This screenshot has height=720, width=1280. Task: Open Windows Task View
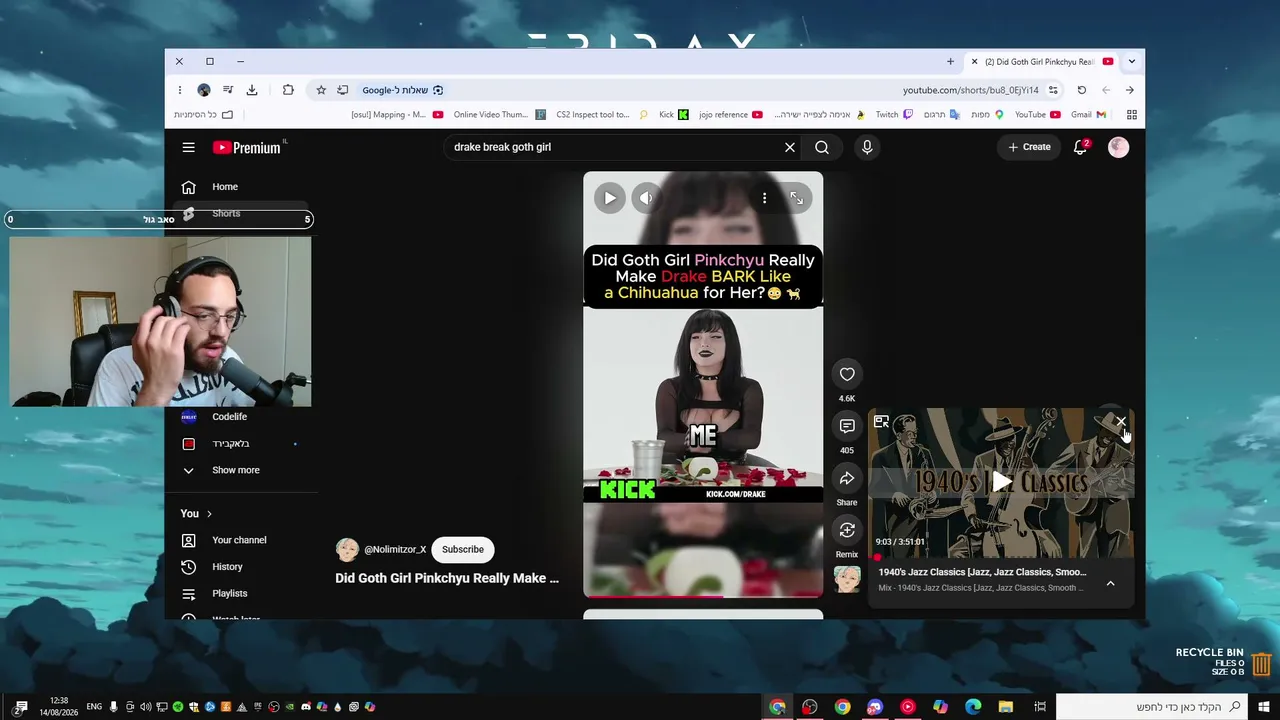1040,707
